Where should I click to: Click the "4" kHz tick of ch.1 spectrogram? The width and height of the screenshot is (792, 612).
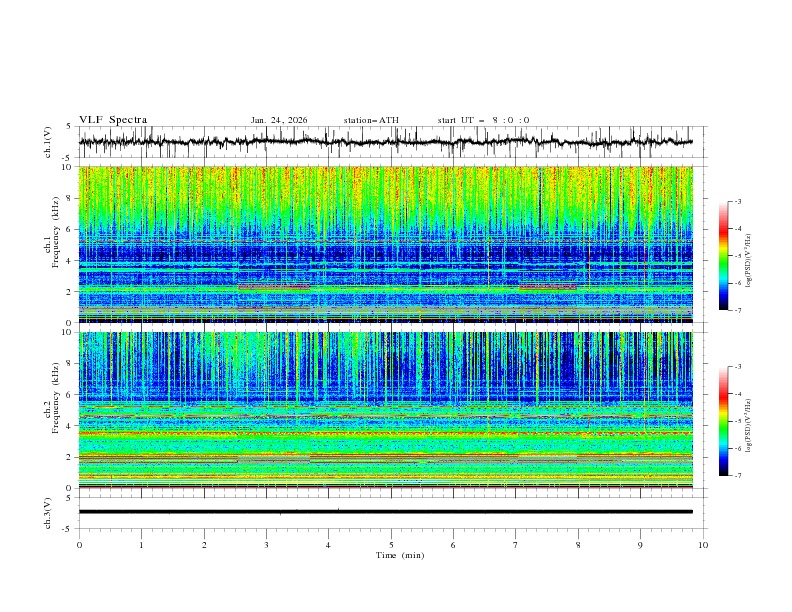[70, 261]
